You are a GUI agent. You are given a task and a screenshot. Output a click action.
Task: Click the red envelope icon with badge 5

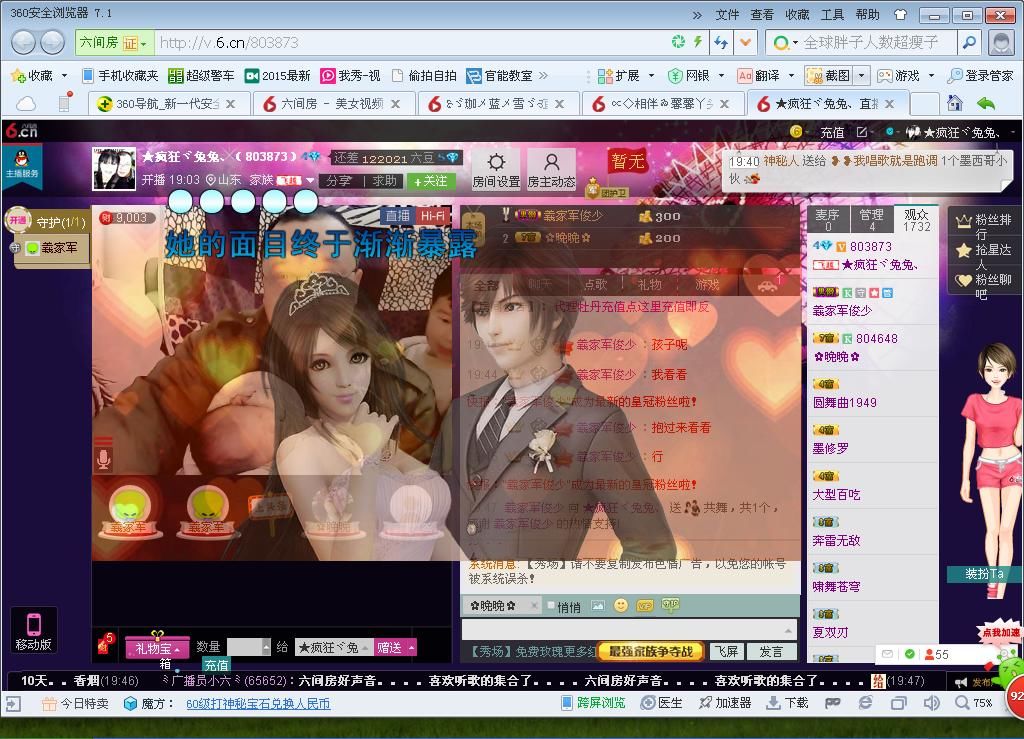(x=105, y=644)
